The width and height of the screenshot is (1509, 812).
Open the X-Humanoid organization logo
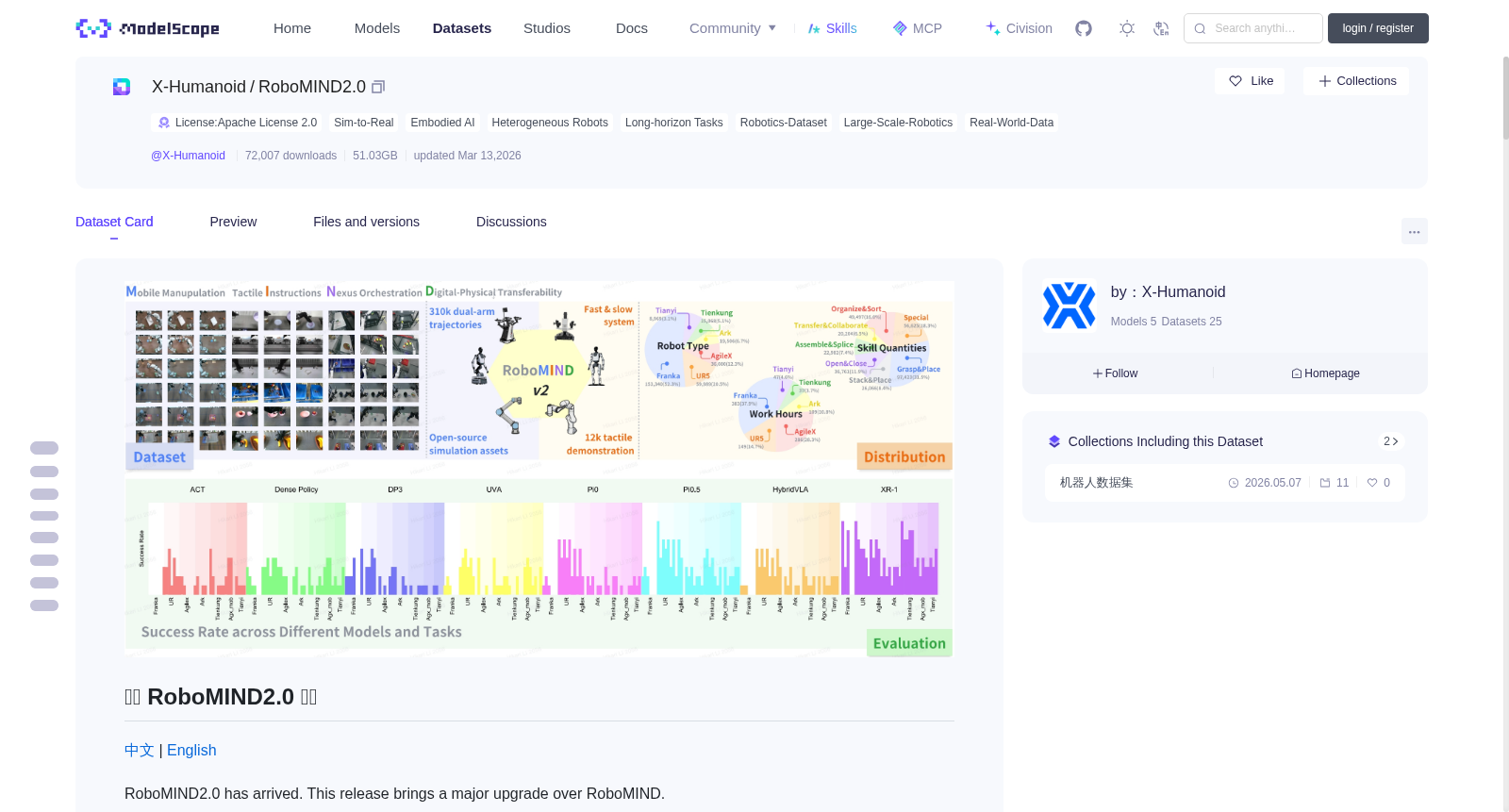point(1069,306)
